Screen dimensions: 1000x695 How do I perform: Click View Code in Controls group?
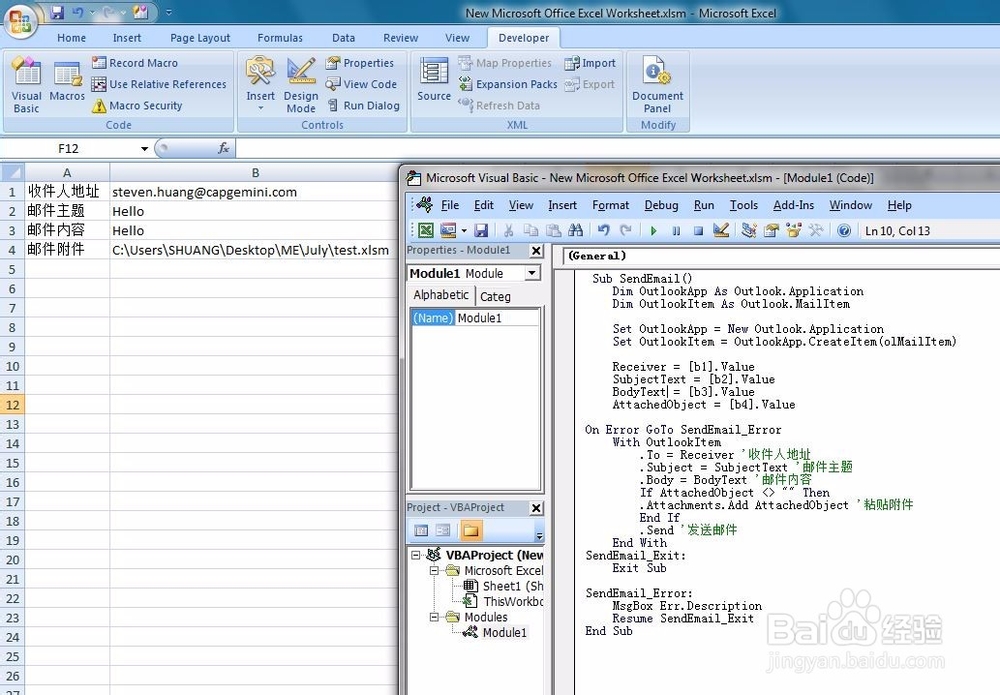click(x=361, y=84)
